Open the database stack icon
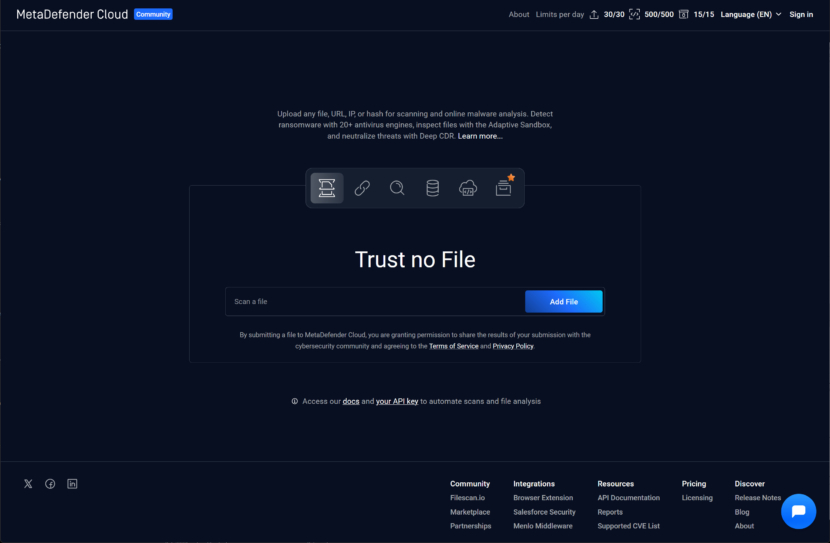This screenshot has height=543, width=830. click(x=432, y=188)
